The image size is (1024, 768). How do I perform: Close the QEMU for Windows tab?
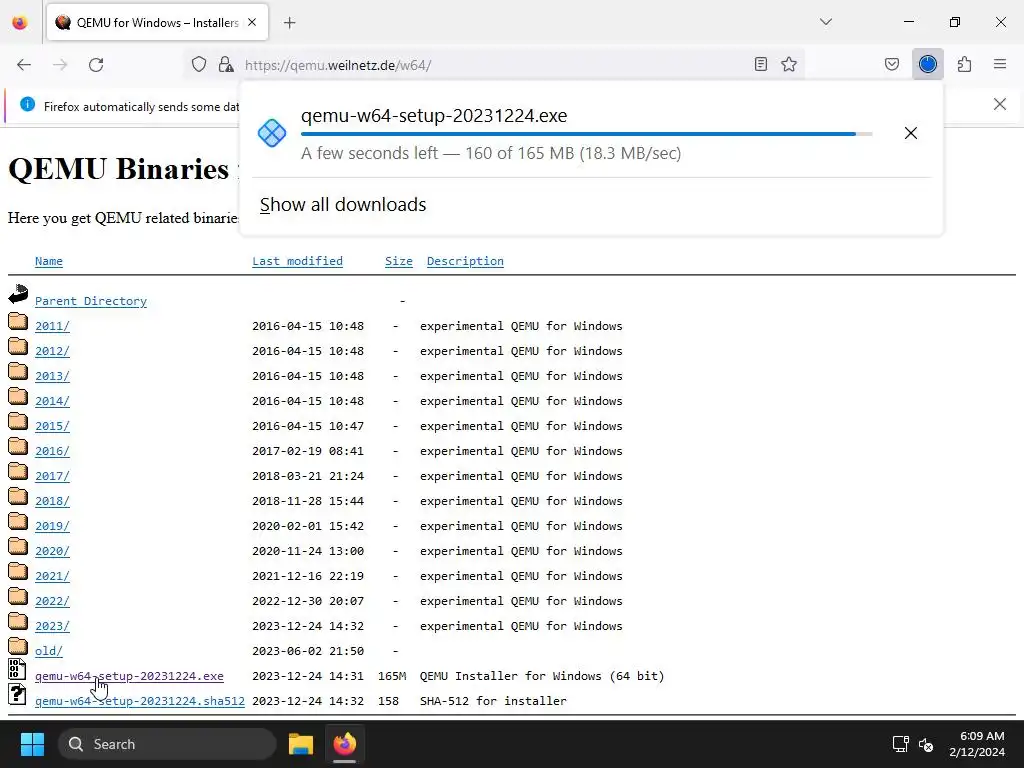tap(252, 23)
